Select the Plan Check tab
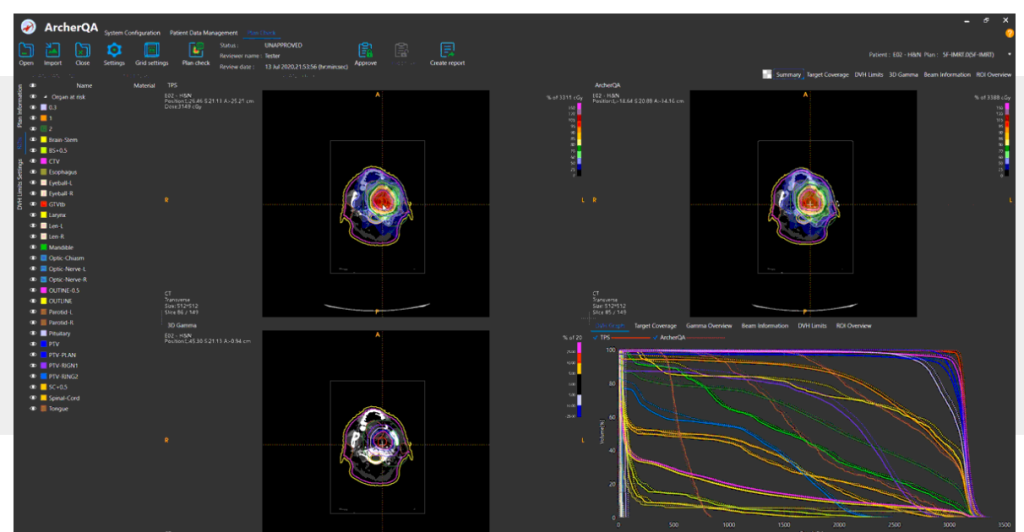This screenshot has width=1024, height=532. (261, 33)
